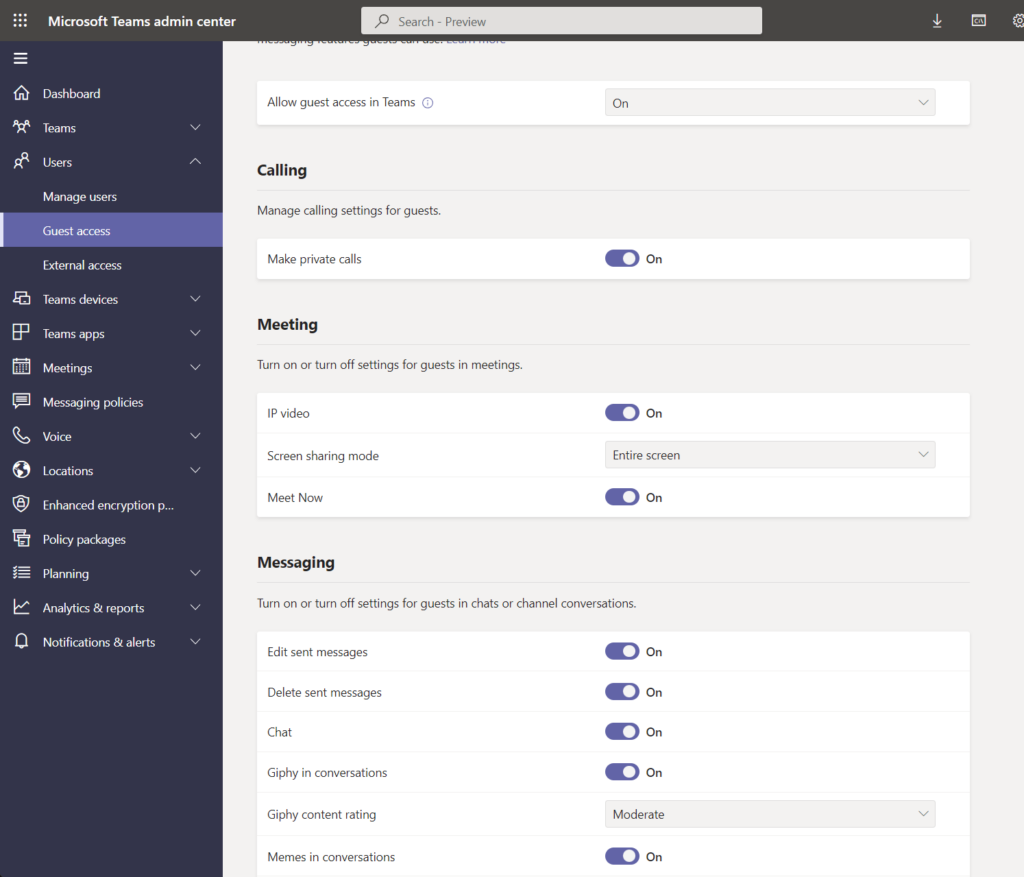This screenshot has height=877, width=1024.
Task: Toggle Delete sent messages switch
Action: pos(622,692)
